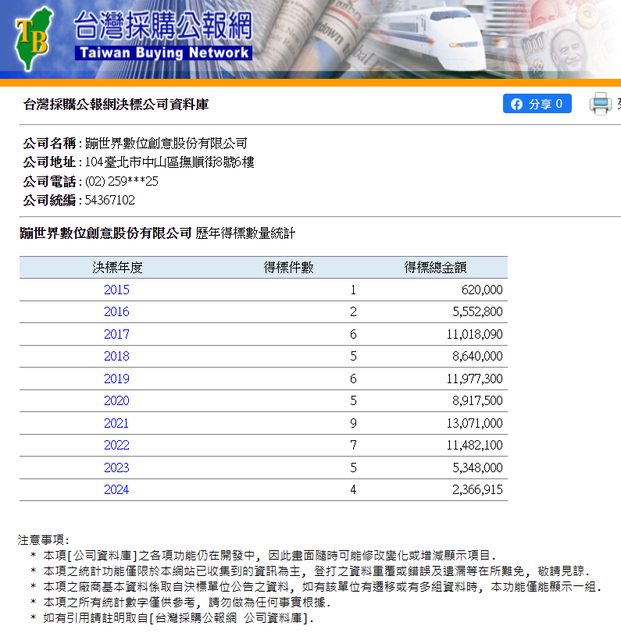Click the company tax ID 54367102
The image size is (621, 640).
click(x=110, y=200)
